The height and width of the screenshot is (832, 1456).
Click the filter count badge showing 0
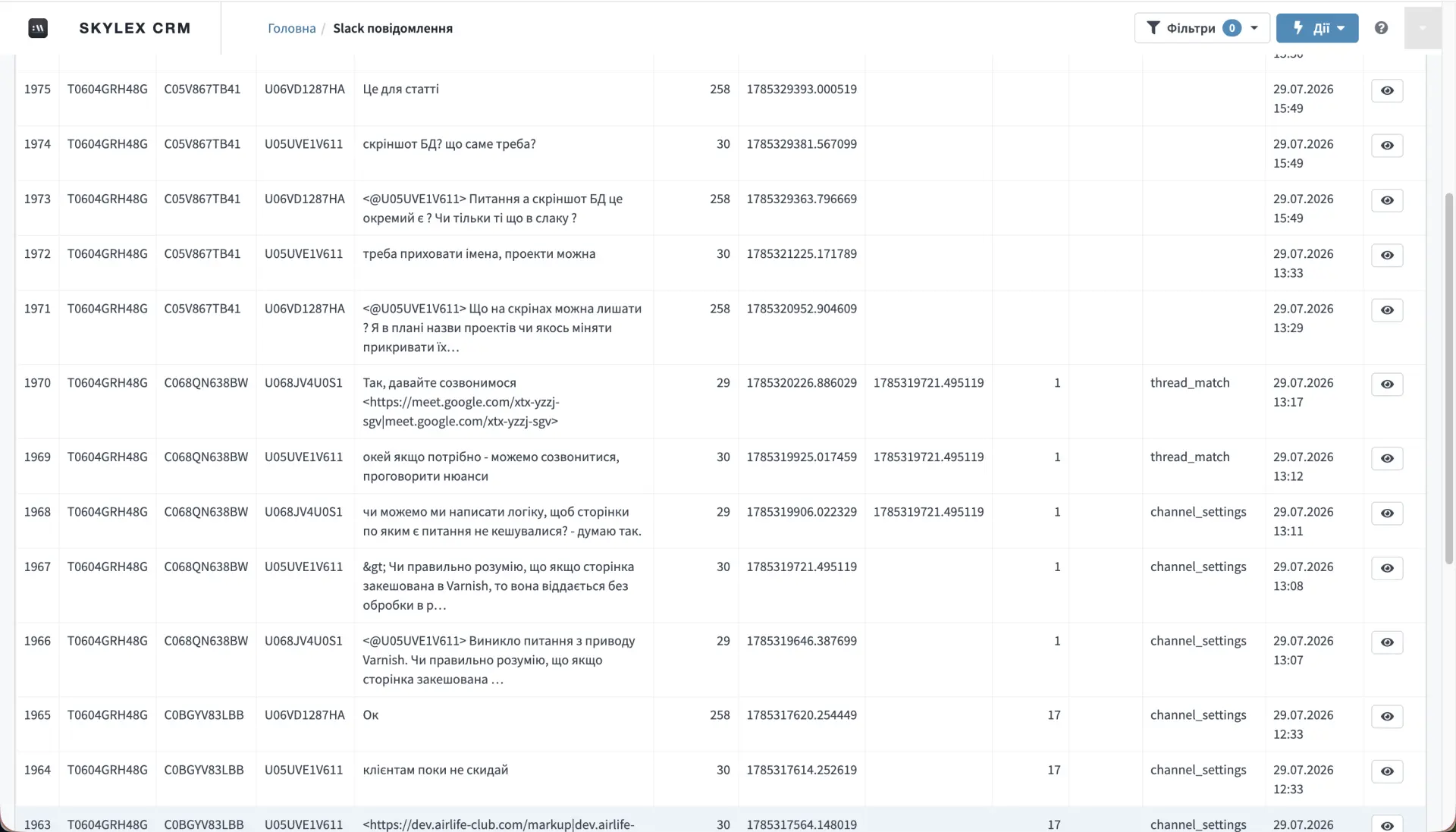click(x=1232, y=28)
